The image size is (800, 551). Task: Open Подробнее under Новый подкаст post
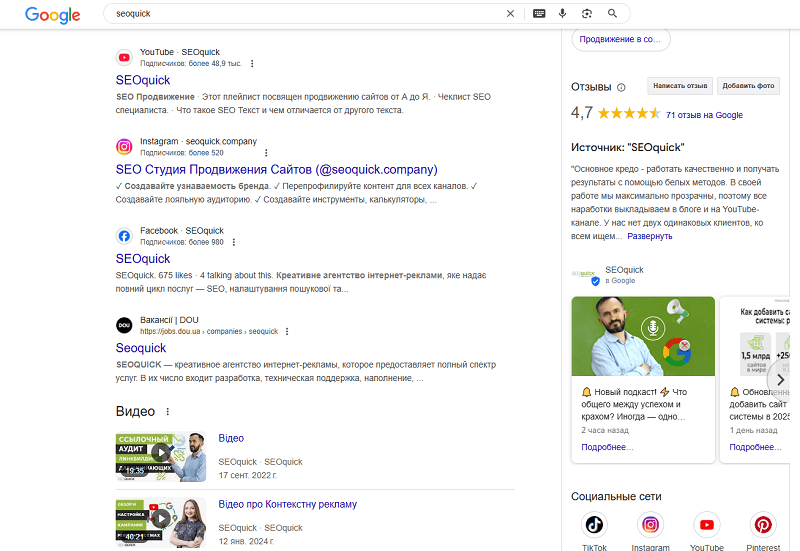[x=607, y=447]
